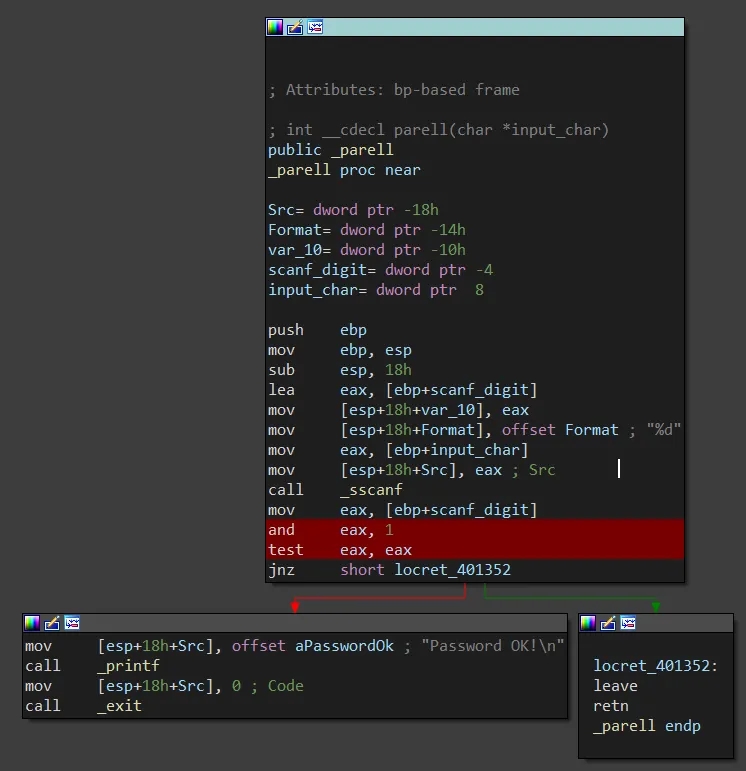Select the 'public _parell' declaration line

click(x=330, y=150)
